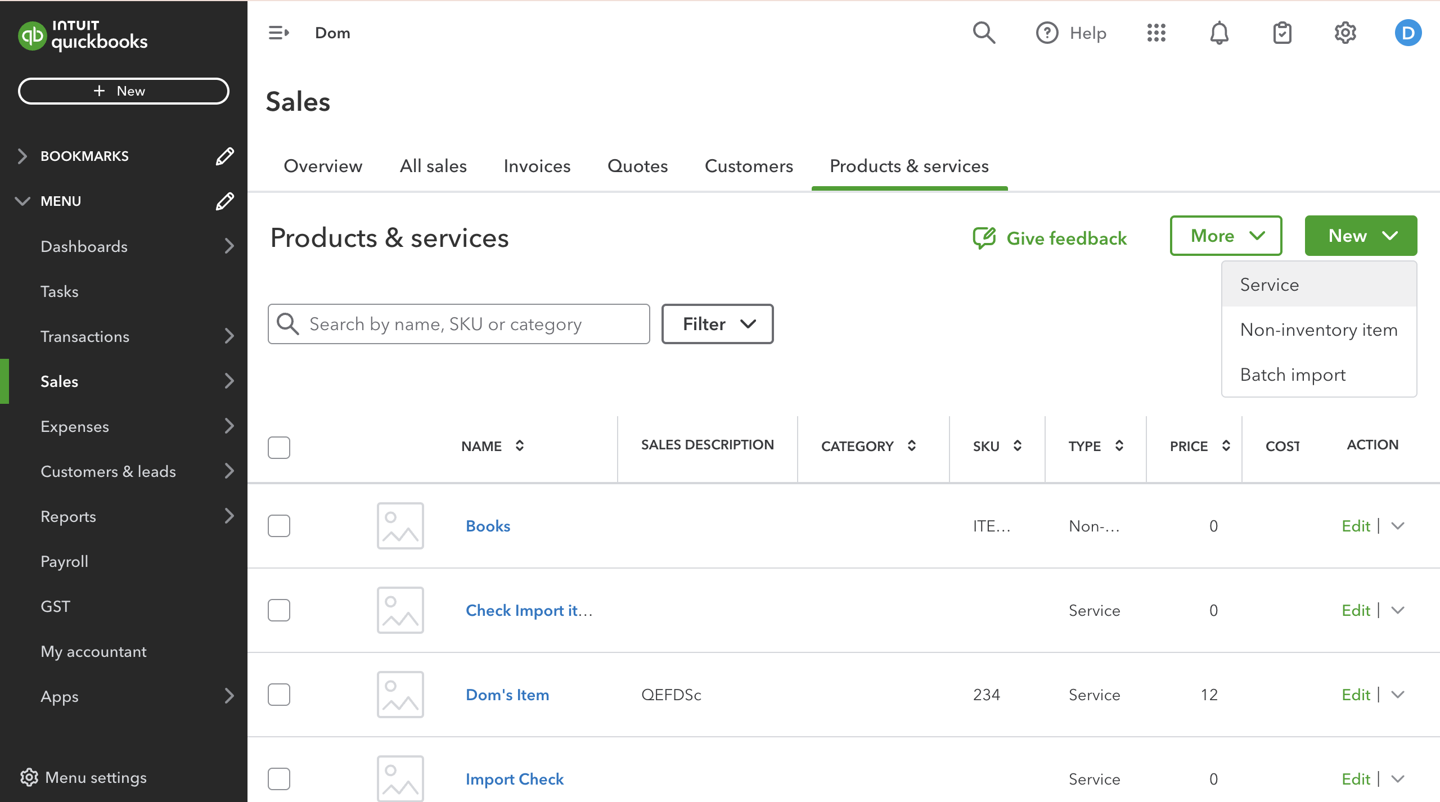Choose Batch import from New menu
1440x802 pixels.
[x=1319, y=375]
